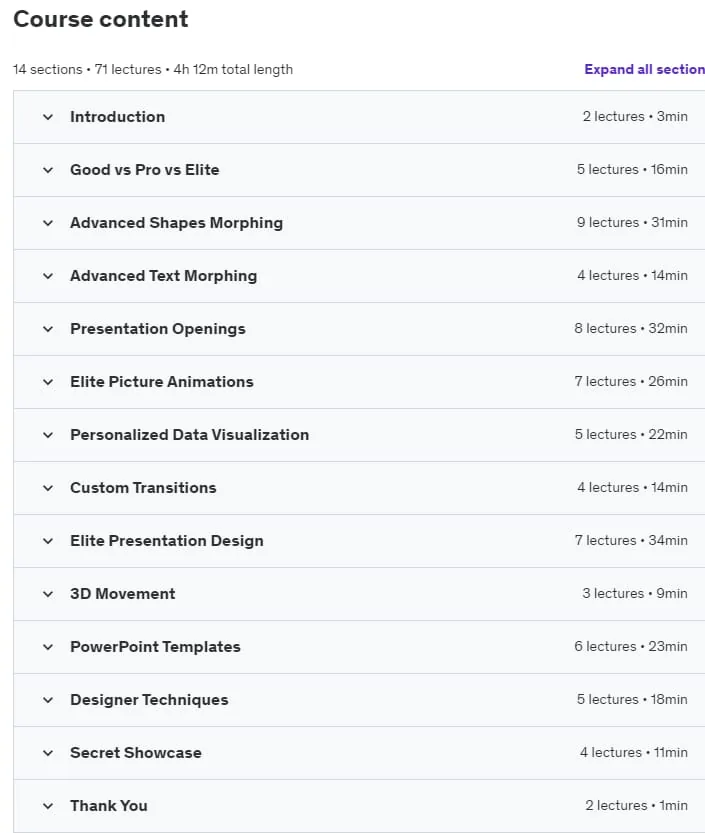Expand the Good vs Pro vs Elite chevron

click(x=48, y=170)
